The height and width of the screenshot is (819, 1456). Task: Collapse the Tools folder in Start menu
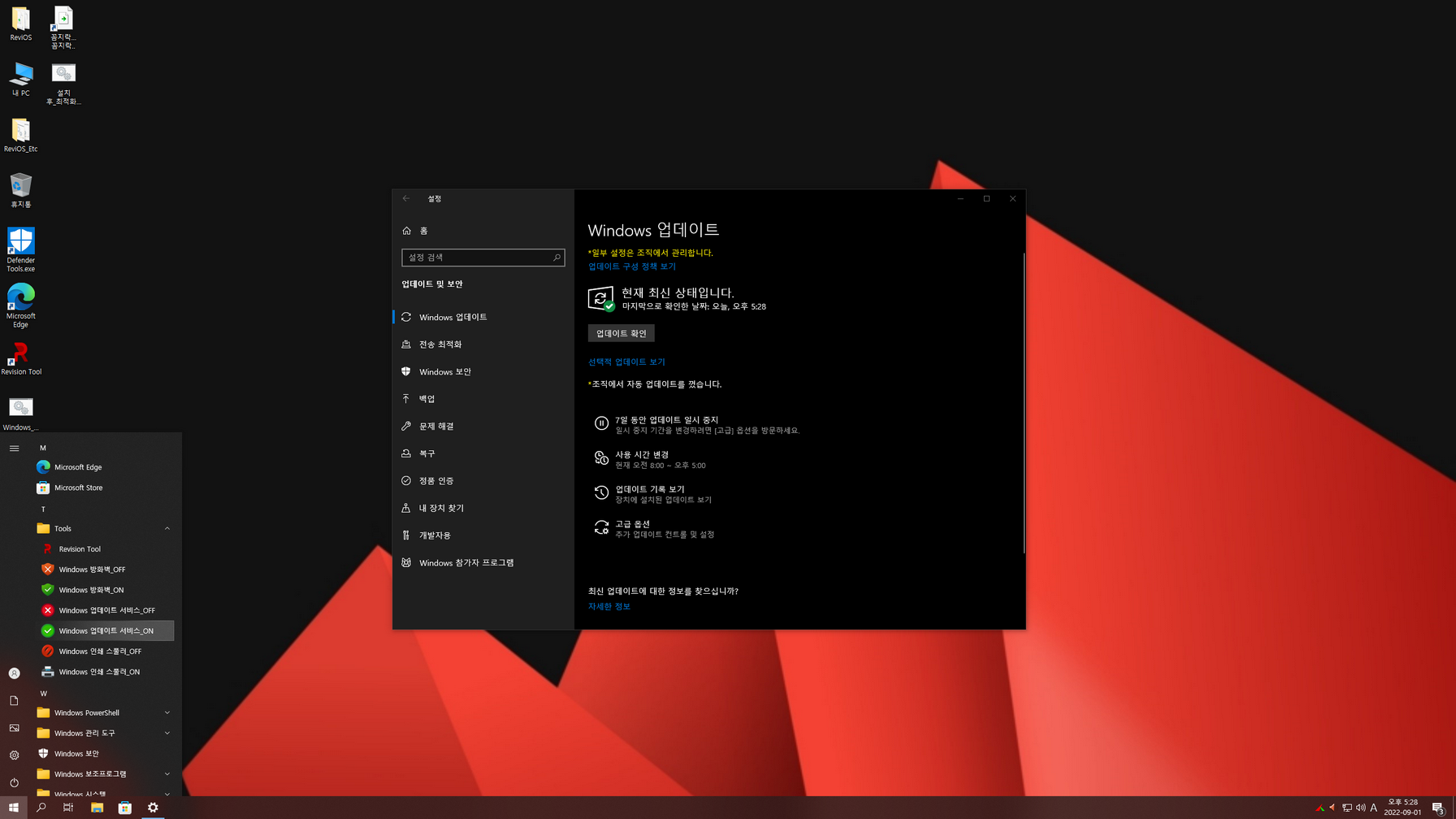point(104,528)
